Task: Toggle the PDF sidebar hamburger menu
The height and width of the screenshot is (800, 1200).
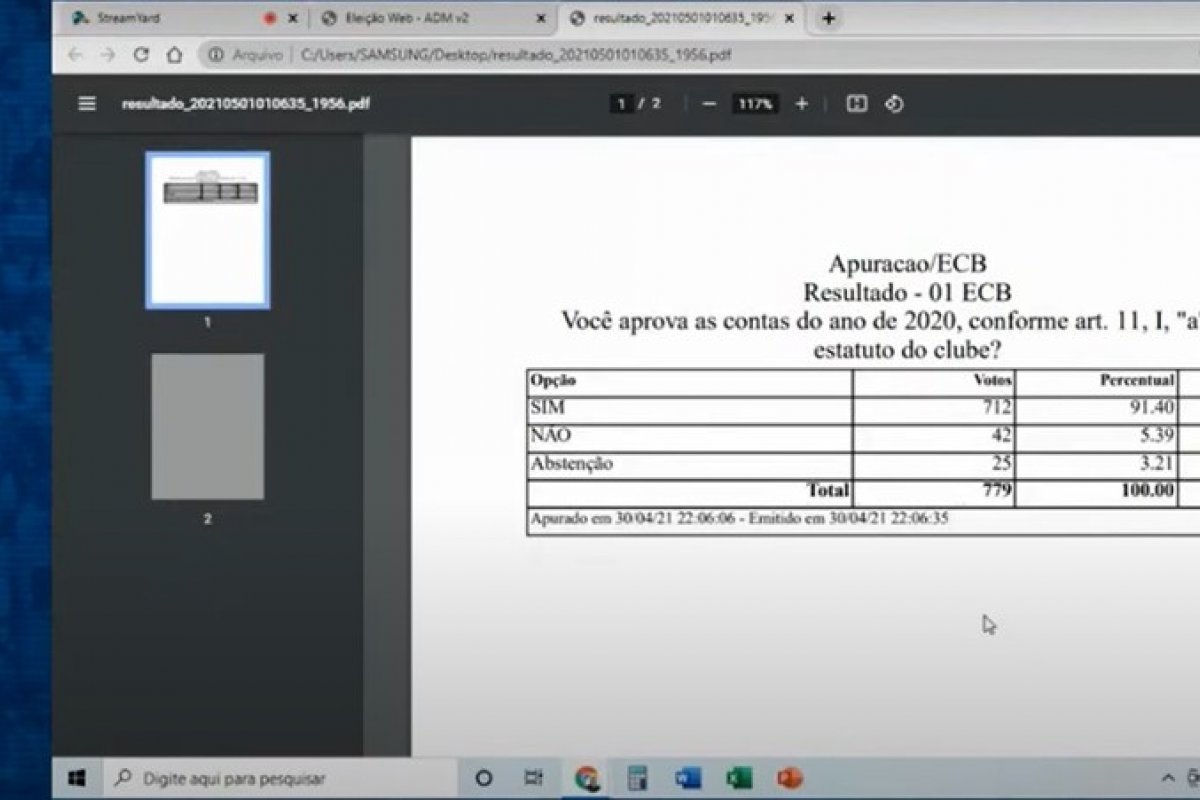Action: (x=87, y=104)
